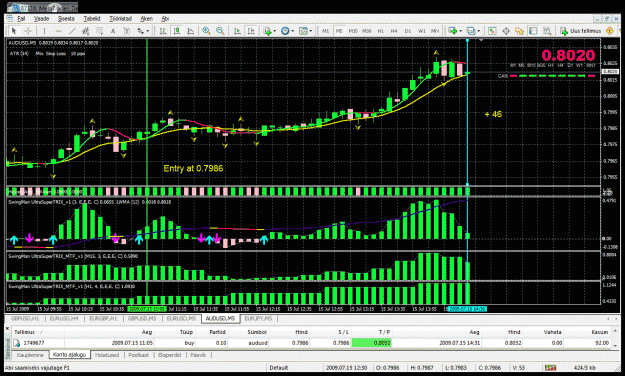Select the AUDUSD,M5 chart tab
The image size is (625, 376).
[x=220, y=319]
